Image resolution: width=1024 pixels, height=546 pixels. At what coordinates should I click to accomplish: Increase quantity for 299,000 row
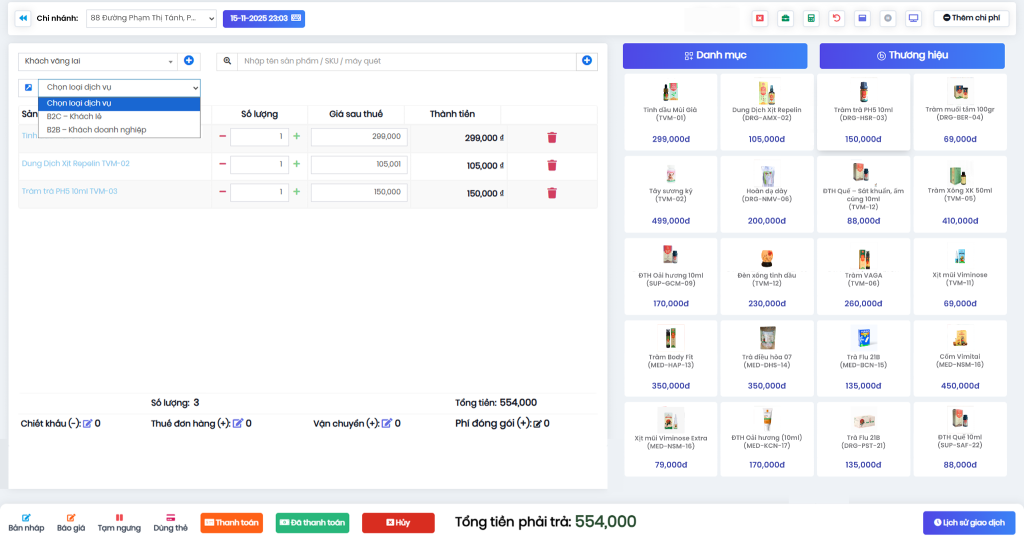pos(296,136)
